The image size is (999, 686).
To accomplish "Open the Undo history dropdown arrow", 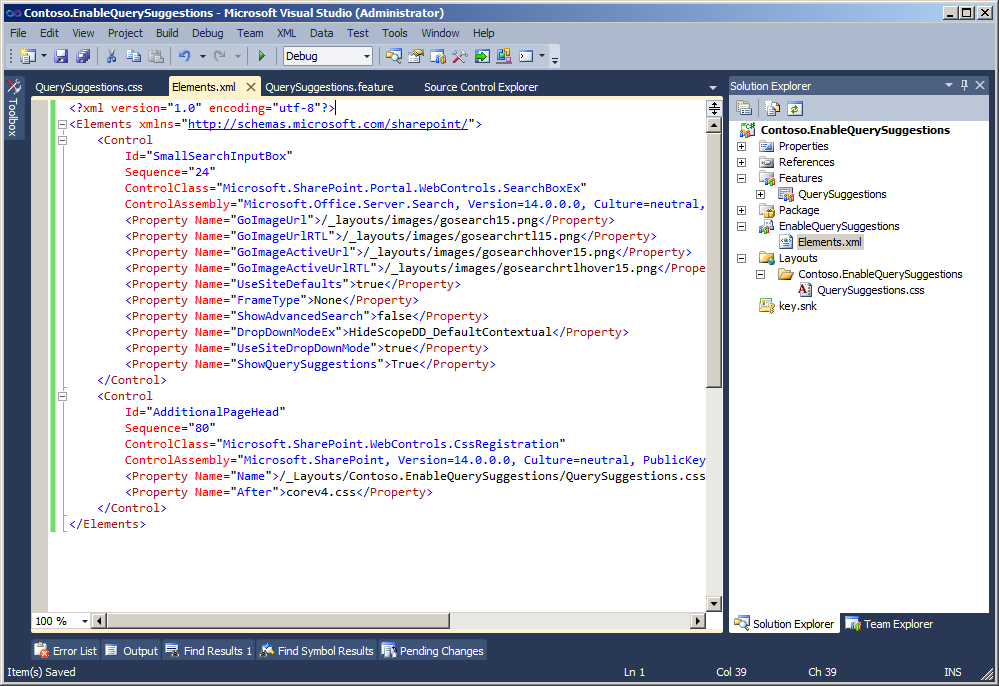I will [x=203, y=56].
